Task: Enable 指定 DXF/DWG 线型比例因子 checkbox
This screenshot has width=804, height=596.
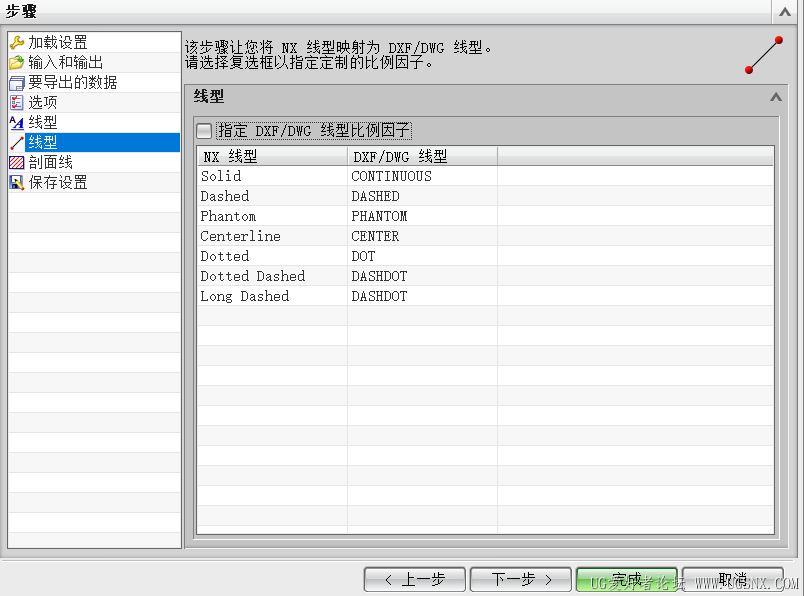Action: tap(204, 131)
